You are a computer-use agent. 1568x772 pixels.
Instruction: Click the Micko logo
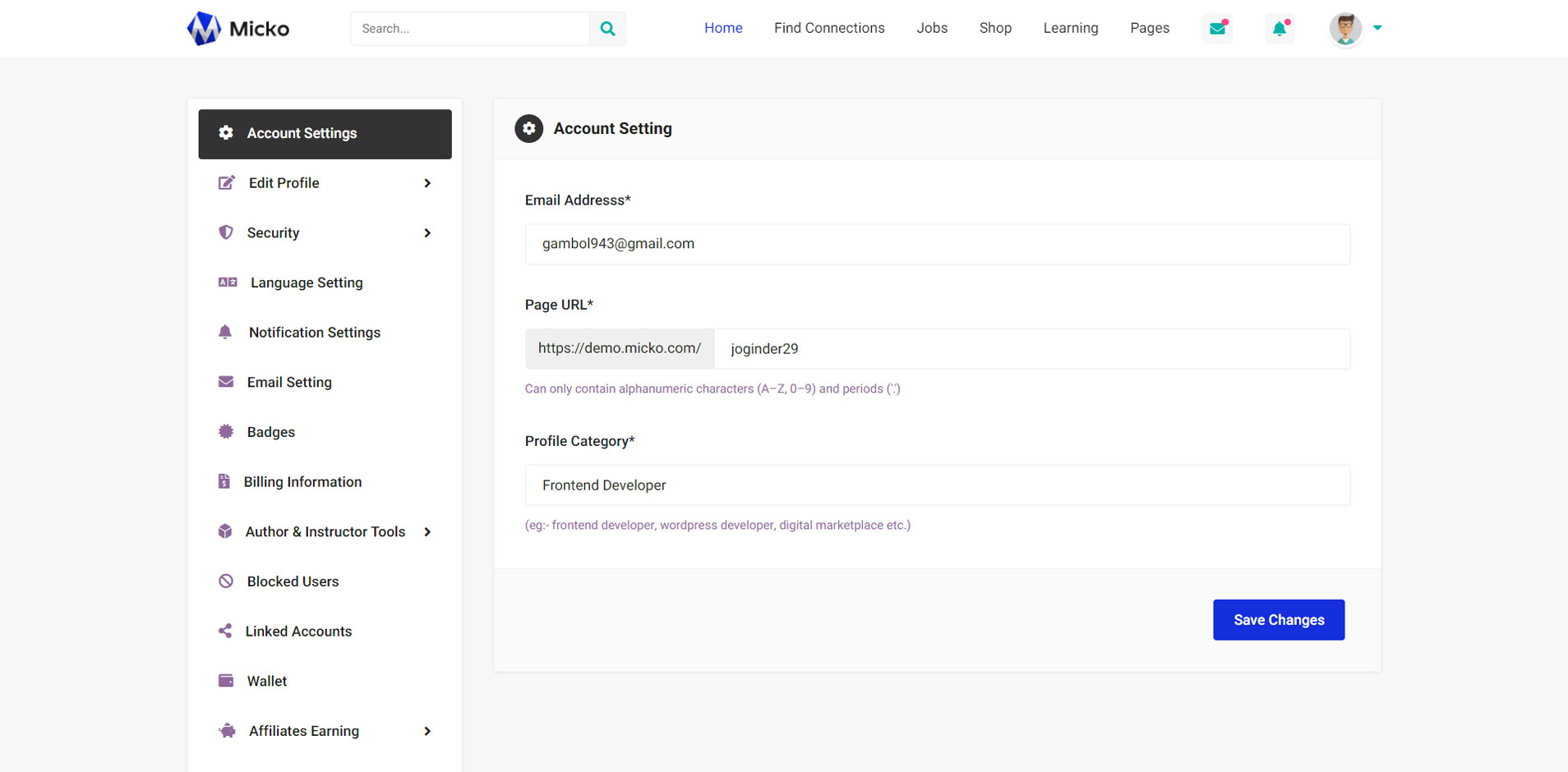[x=238, y=29]
